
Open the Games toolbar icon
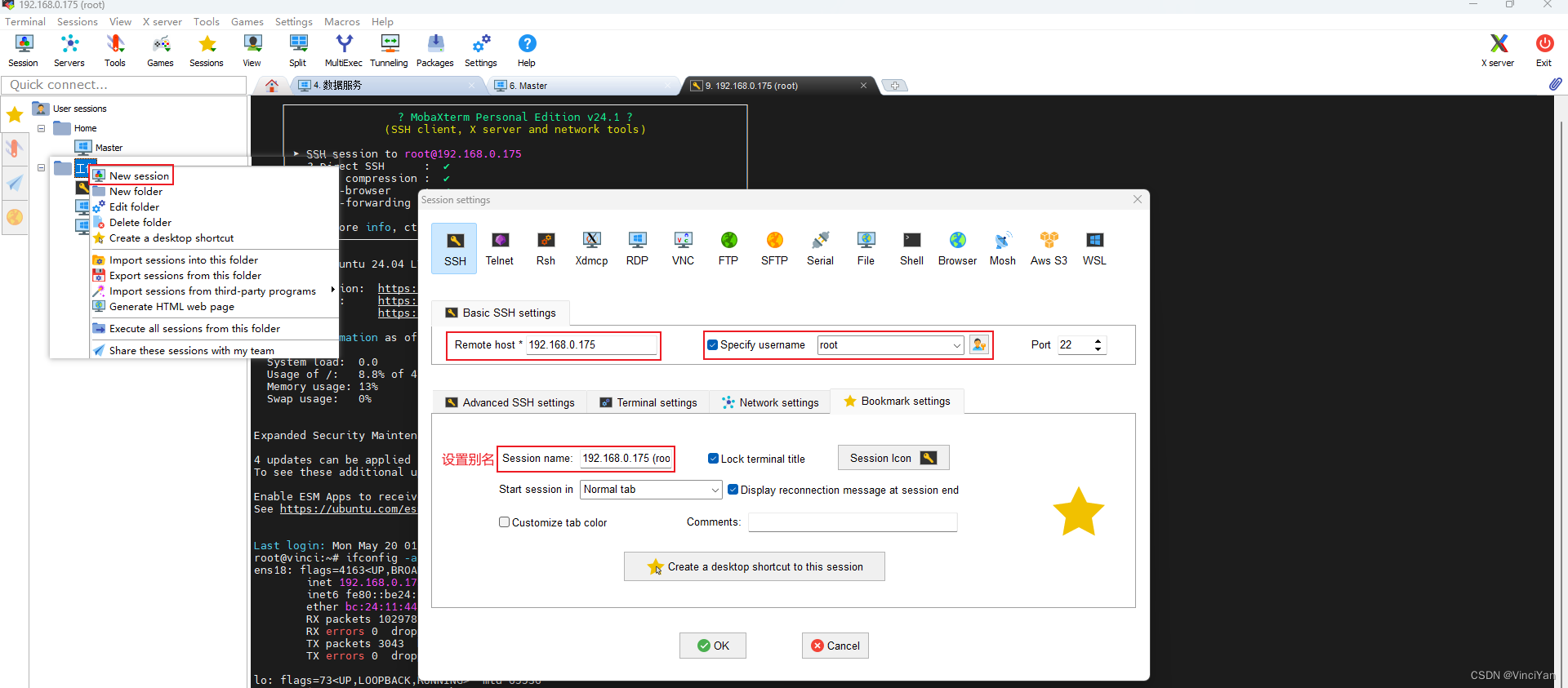tap(160, 51)
